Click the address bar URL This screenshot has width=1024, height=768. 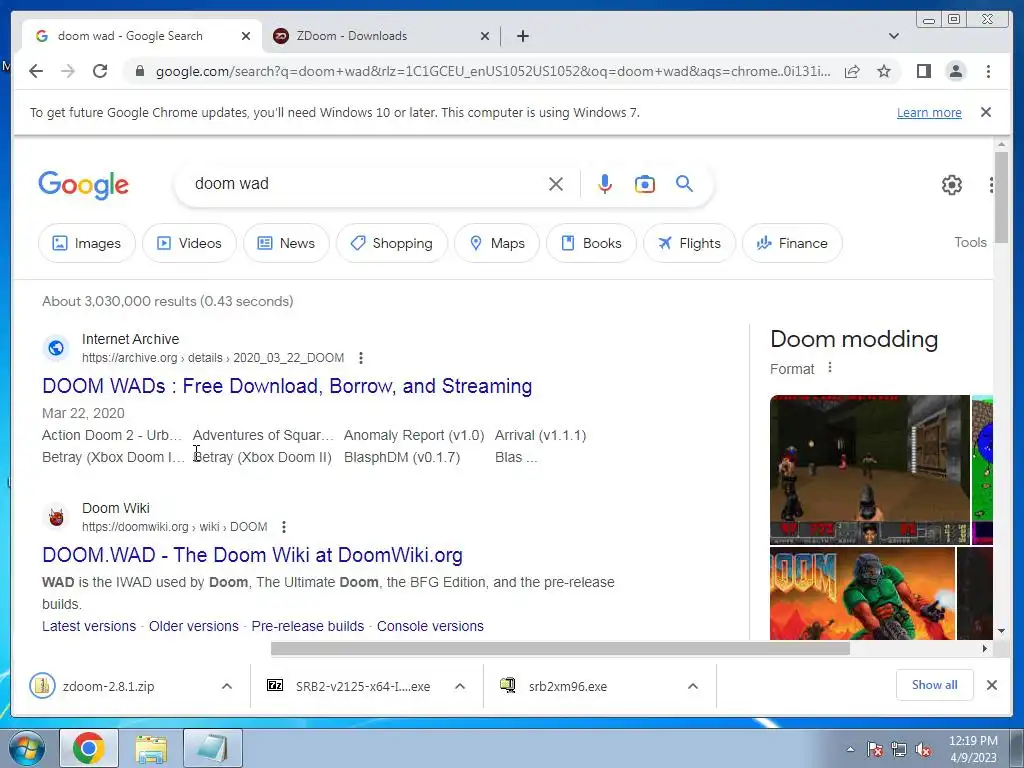coord(493,71)
